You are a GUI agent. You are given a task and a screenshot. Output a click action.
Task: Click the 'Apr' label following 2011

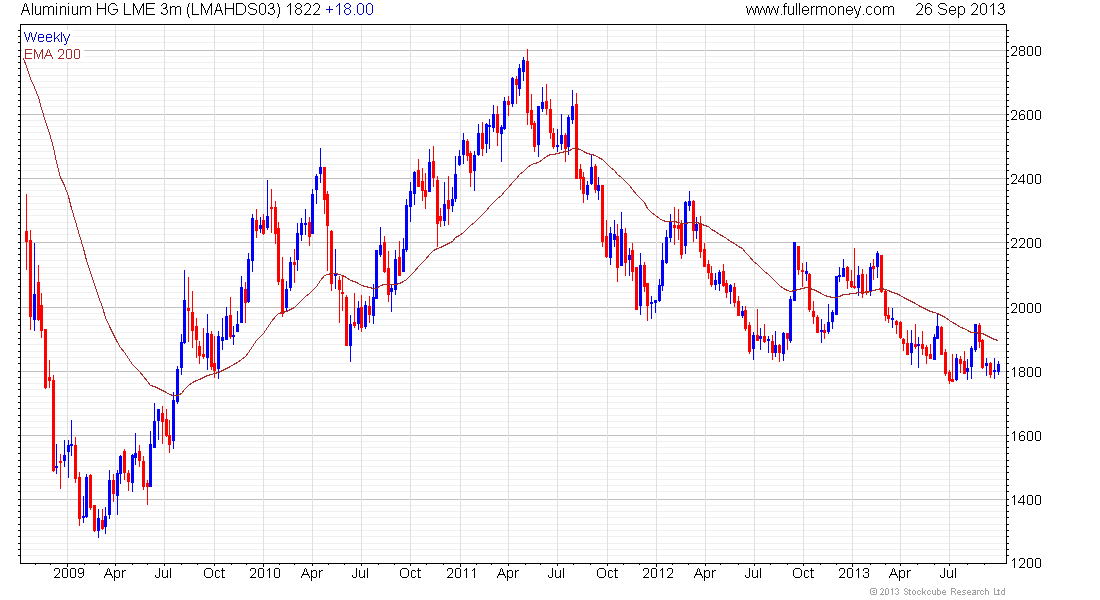point(508,574)
